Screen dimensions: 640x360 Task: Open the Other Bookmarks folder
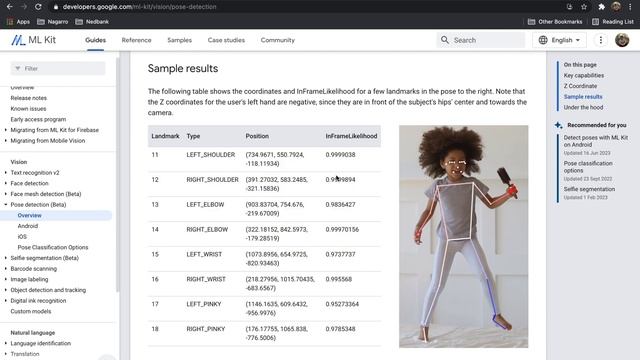(x=555, y=22)
